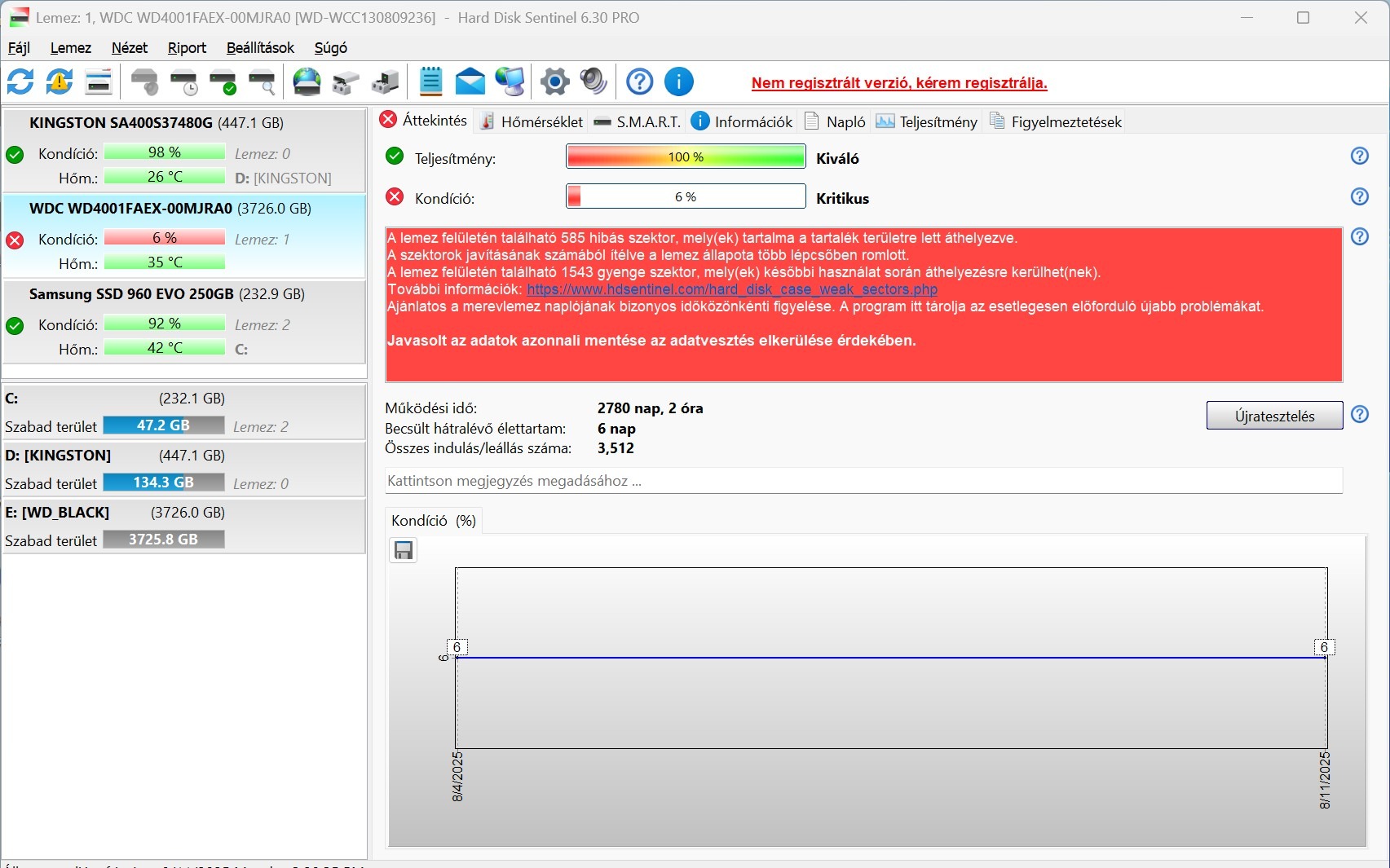Click the comment field 'Kattintson megjegyzés megadásához'
Screen dimensions: 1390x868
pos(863,481)
